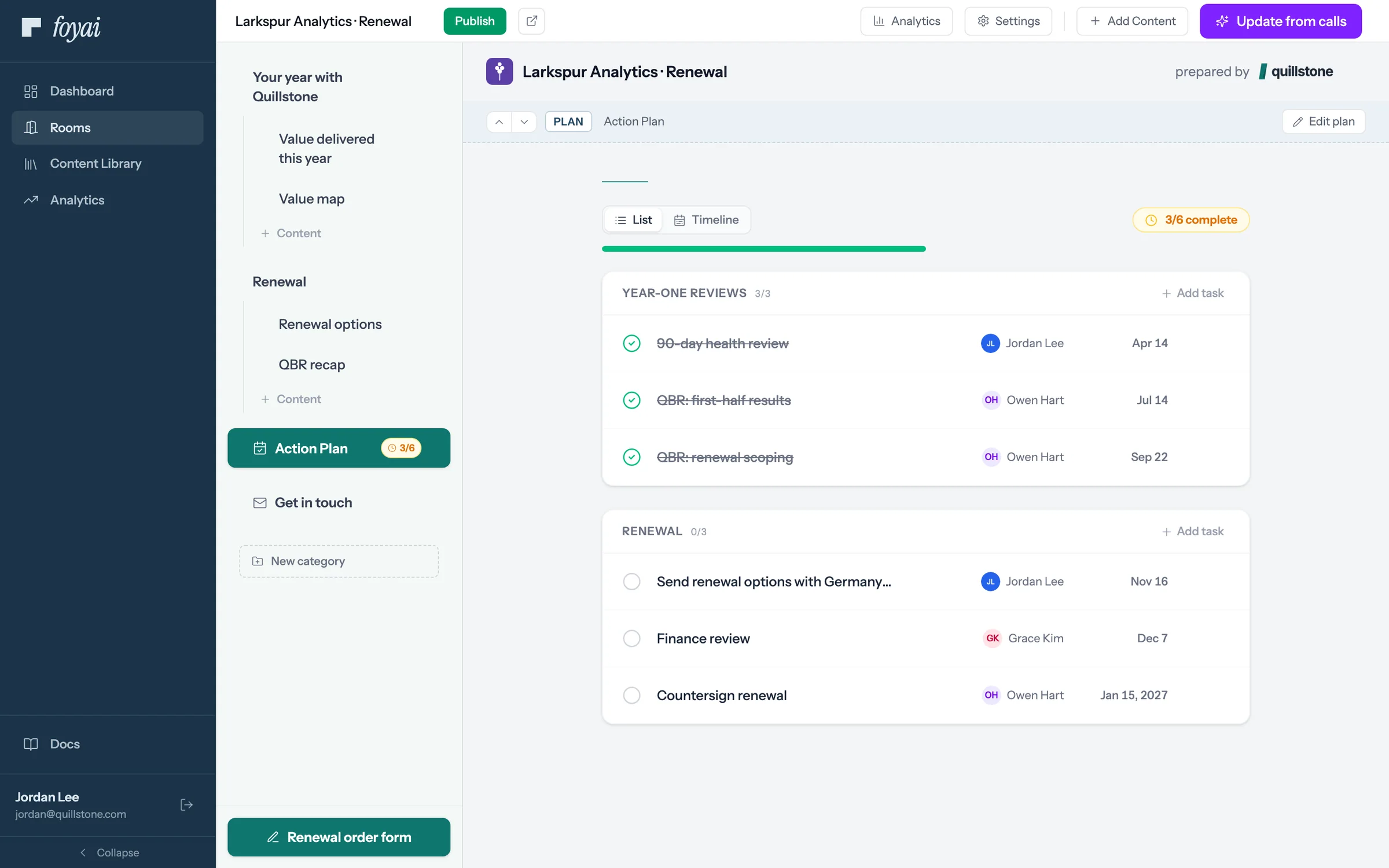Click the JL avatar on Send renewal options
The height and width of the screenshot is (868, 1389).
990,582
